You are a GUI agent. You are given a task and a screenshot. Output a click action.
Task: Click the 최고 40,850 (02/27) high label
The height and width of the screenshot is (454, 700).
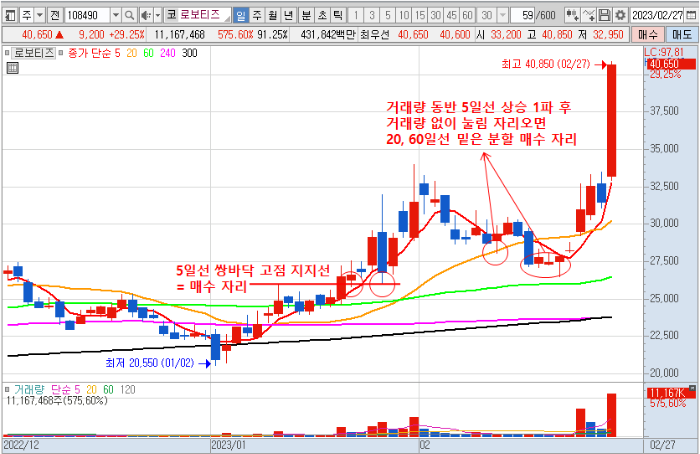pyautogui.click(x=546, y=64)
